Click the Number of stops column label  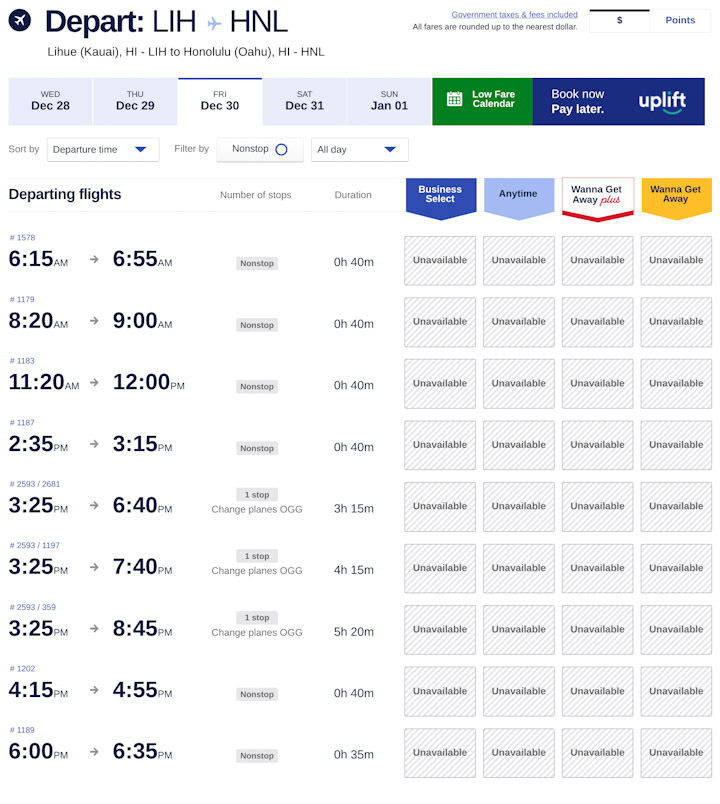[255, 195]
